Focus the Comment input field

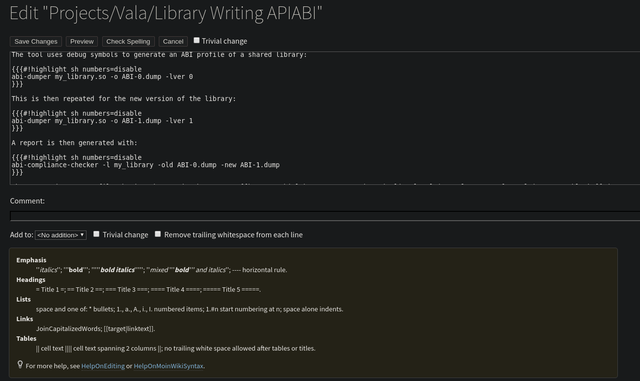click(325, 216)
